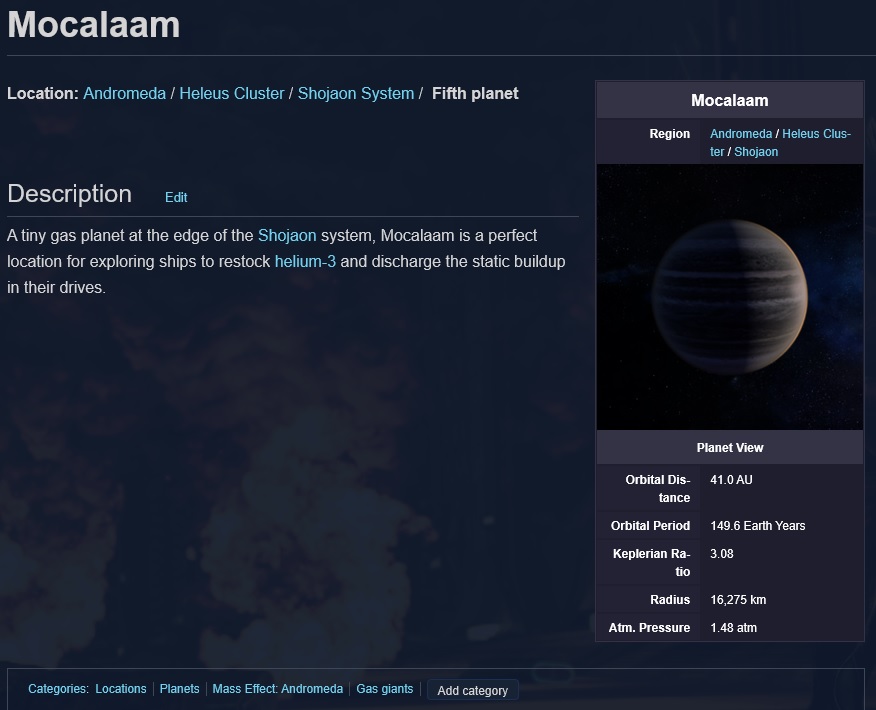This screenshot has width=876, height=710.
Task: Edit the Description section
Action: [176, 197]
